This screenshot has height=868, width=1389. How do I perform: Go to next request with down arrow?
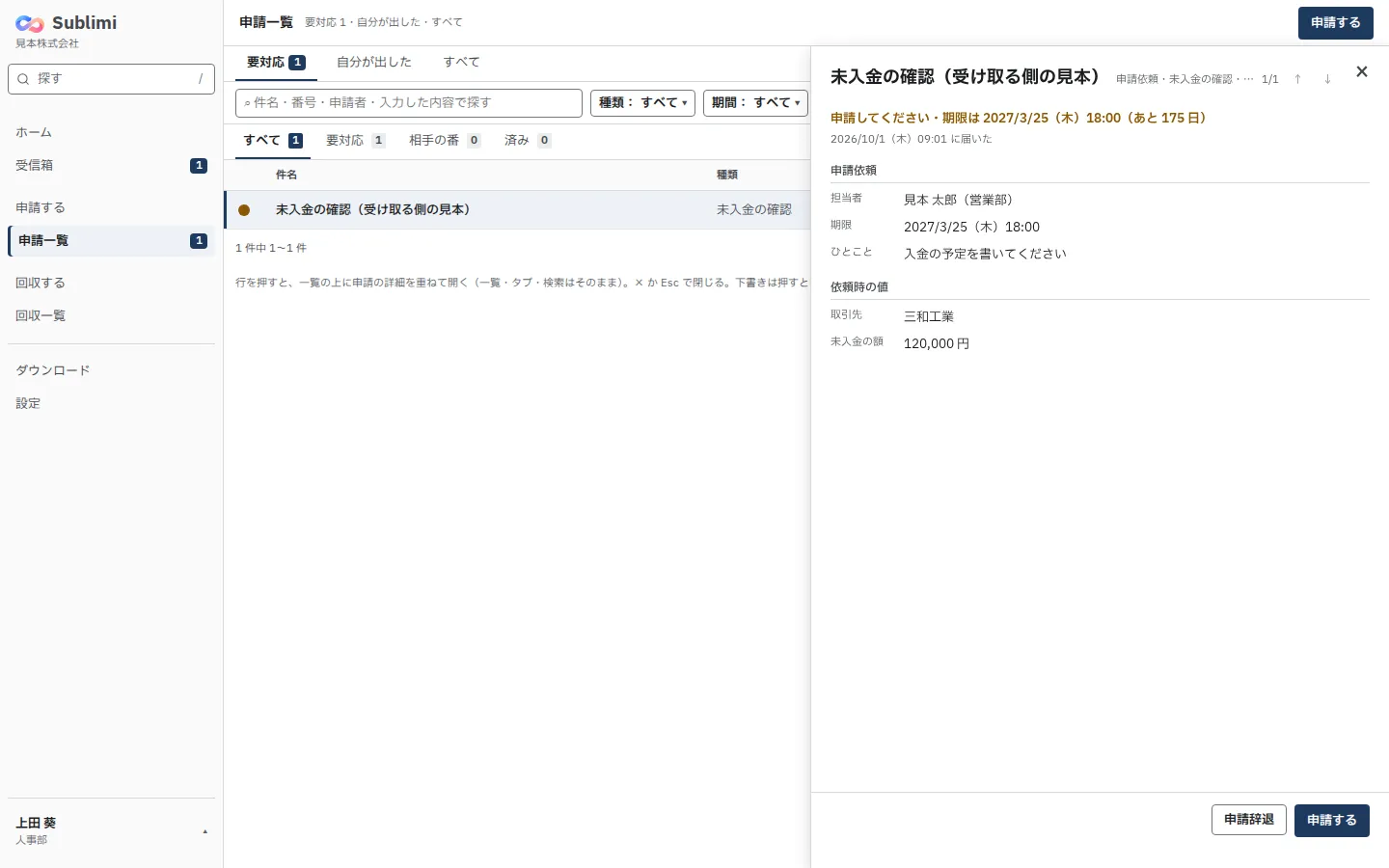(1327, 79)
